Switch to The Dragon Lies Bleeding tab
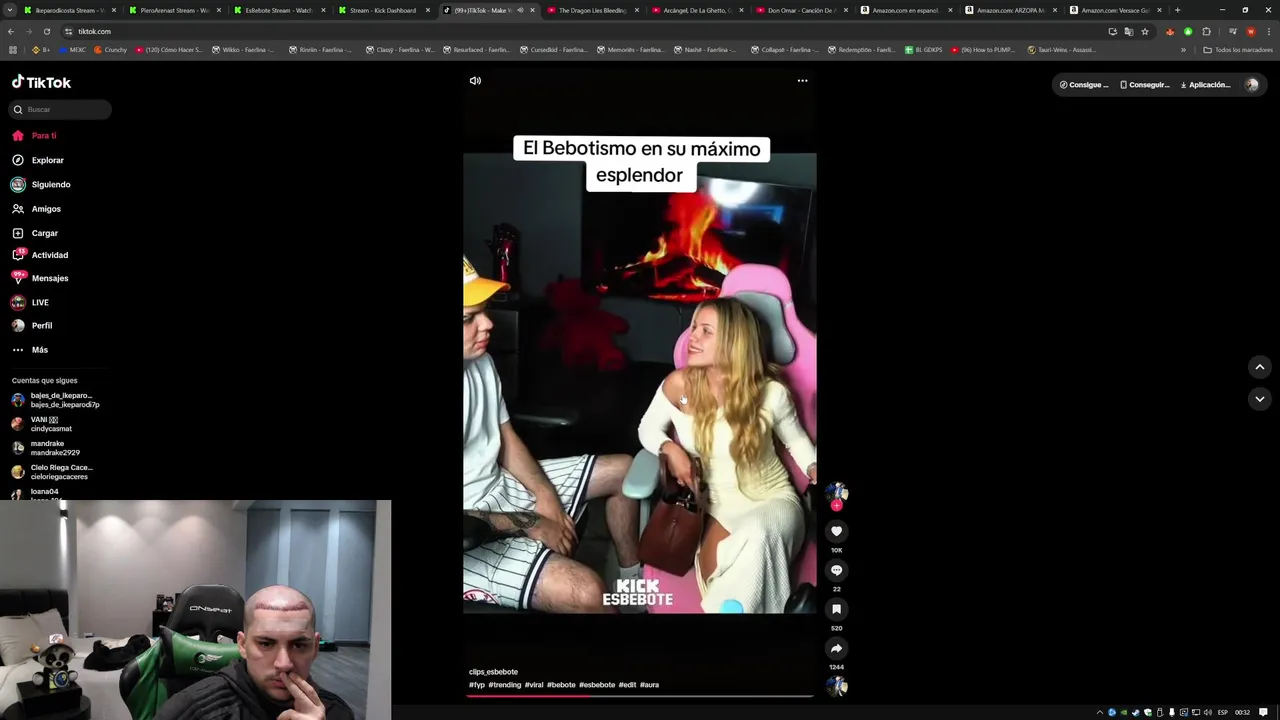This screenshot has width=1280, height=720. point(592,10)
